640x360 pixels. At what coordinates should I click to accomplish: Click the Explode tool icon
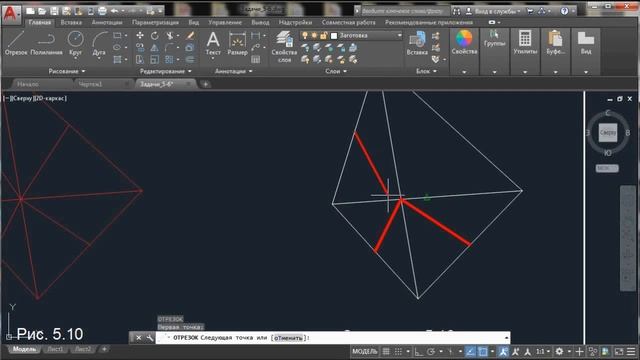pyautogui.click(x=190, y=47)
